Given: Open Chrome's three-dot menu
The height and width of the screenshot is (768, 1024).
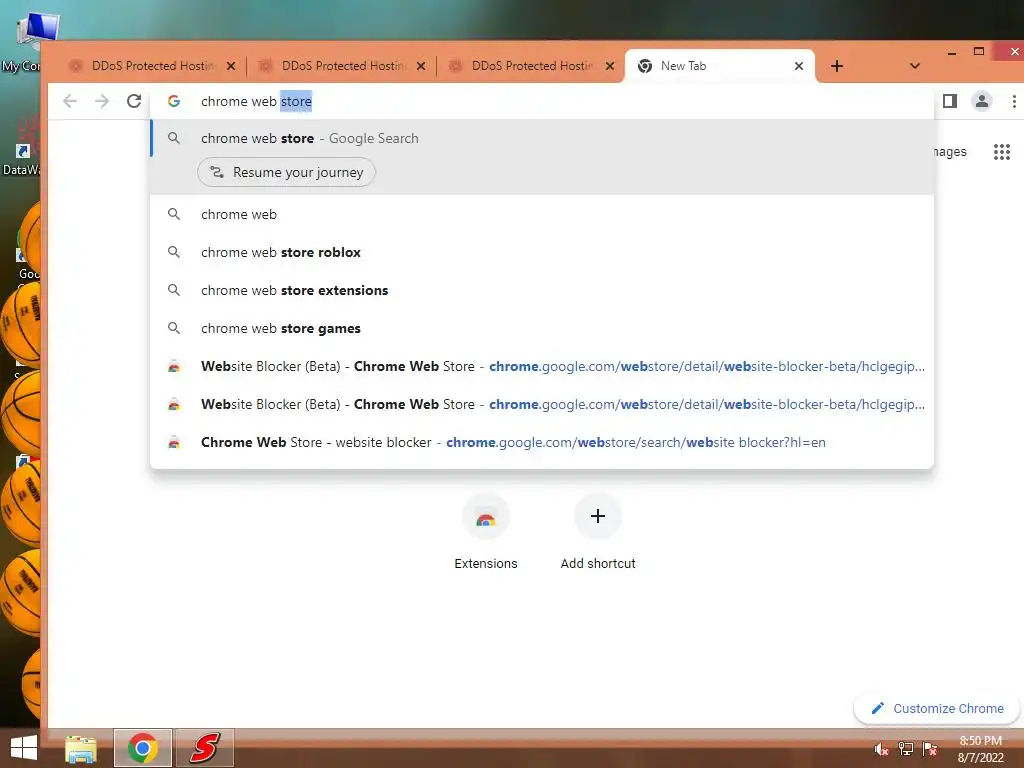Looking at the screenshot, I should coord(1014,101).
